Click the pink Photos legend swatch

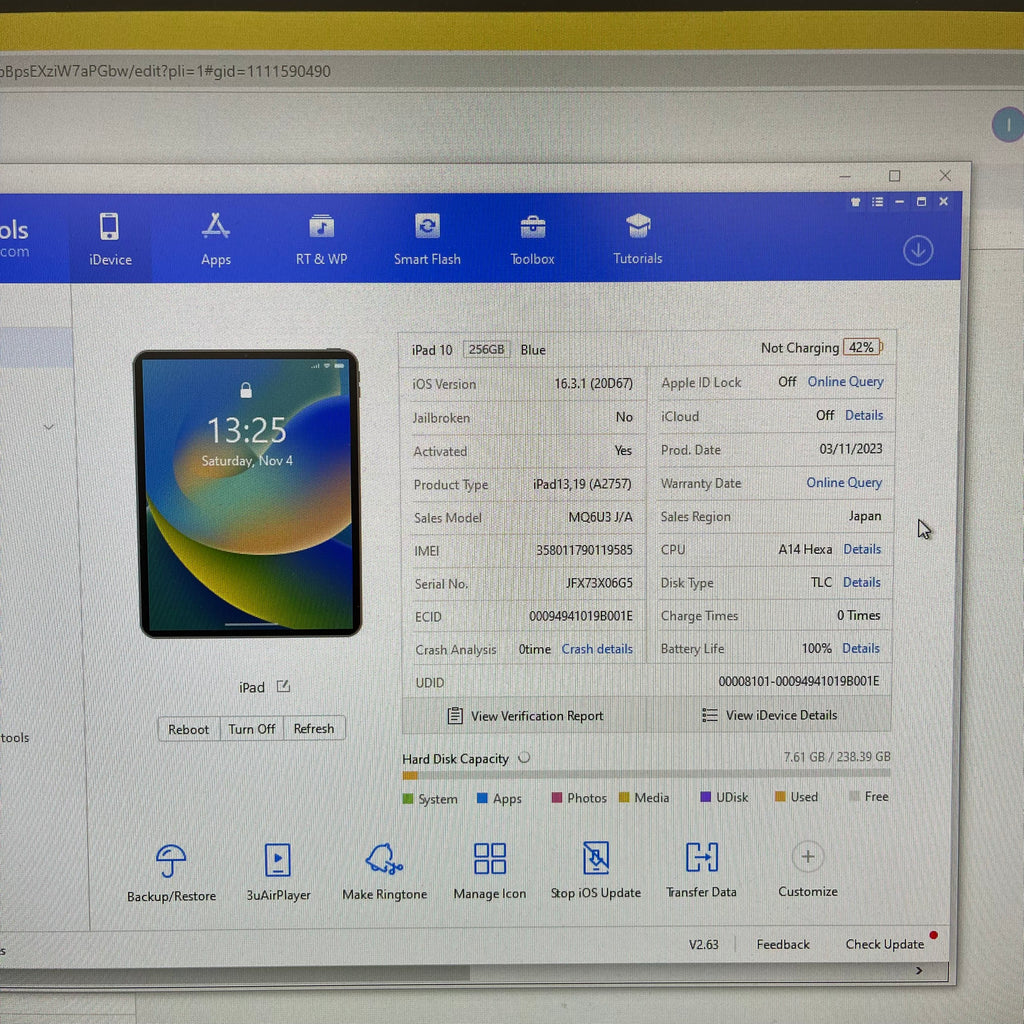557,797
